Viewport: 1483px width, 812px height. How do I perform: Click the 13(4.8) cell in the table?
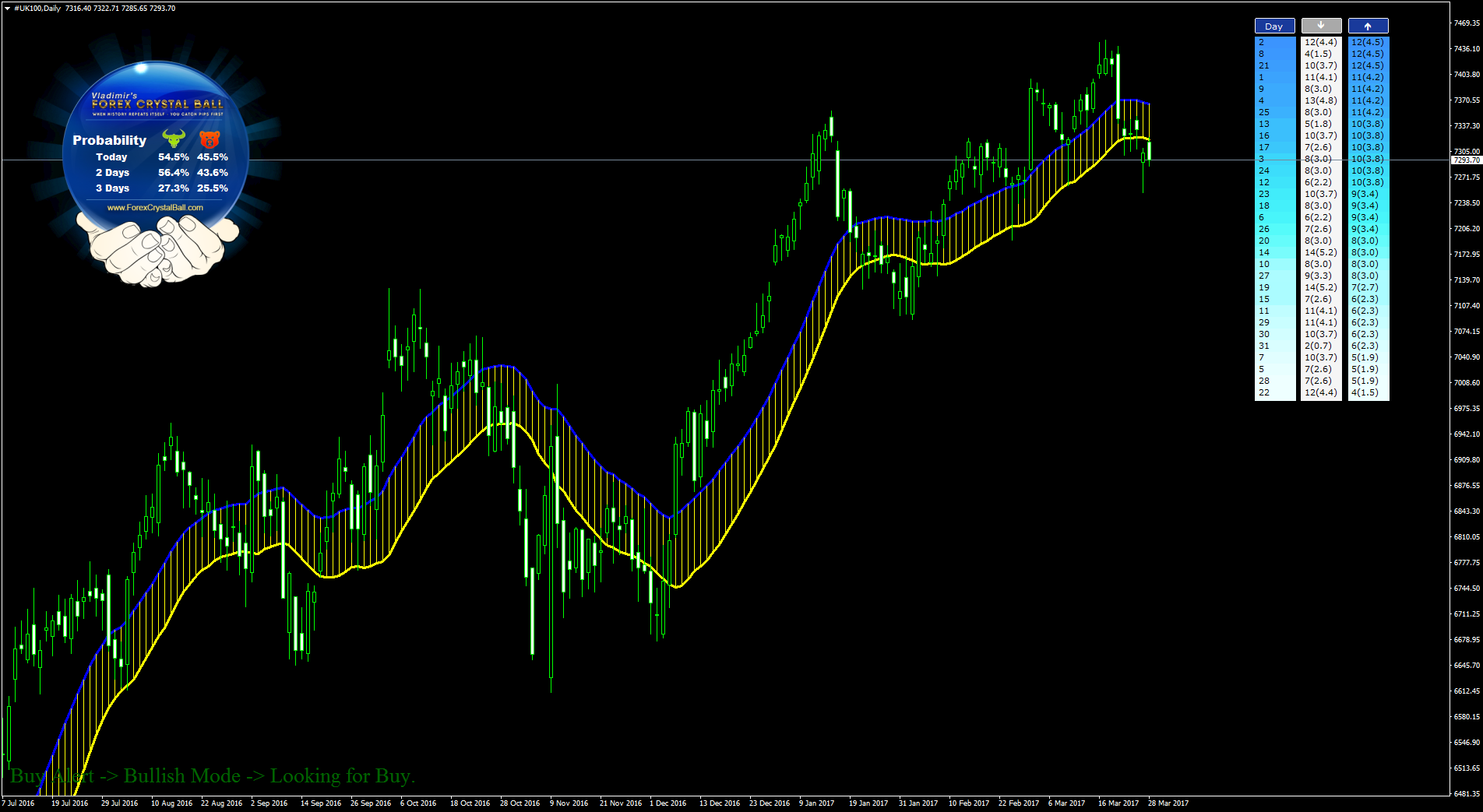(x=1320, y=100)
